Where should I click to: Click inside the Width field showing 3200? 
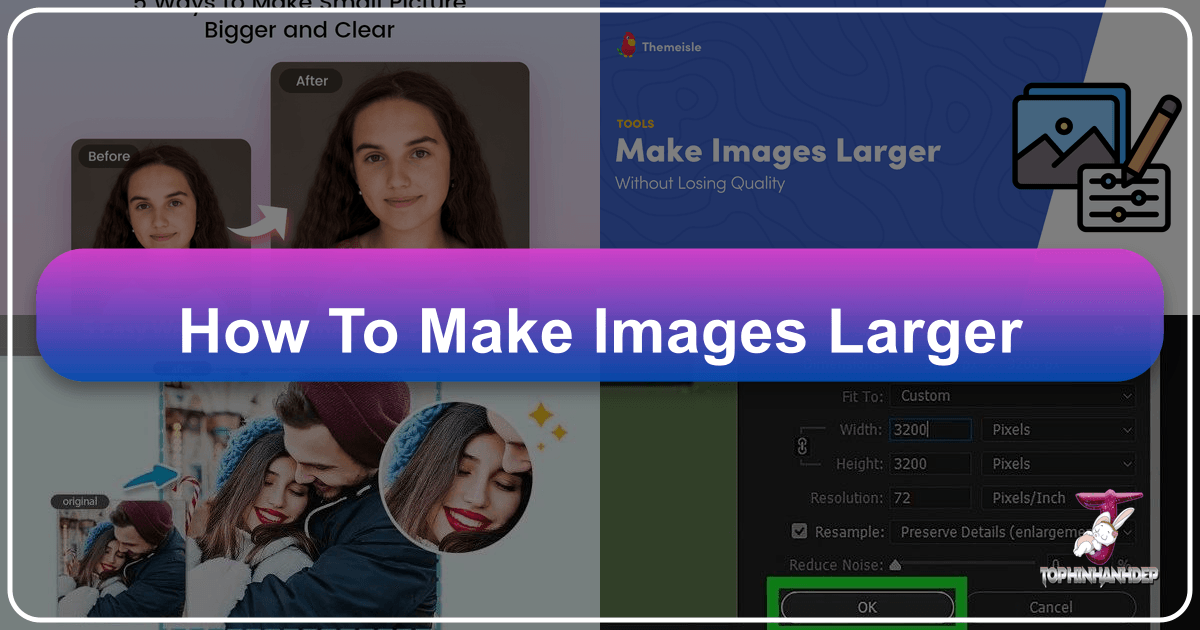[x=930, y=429]
